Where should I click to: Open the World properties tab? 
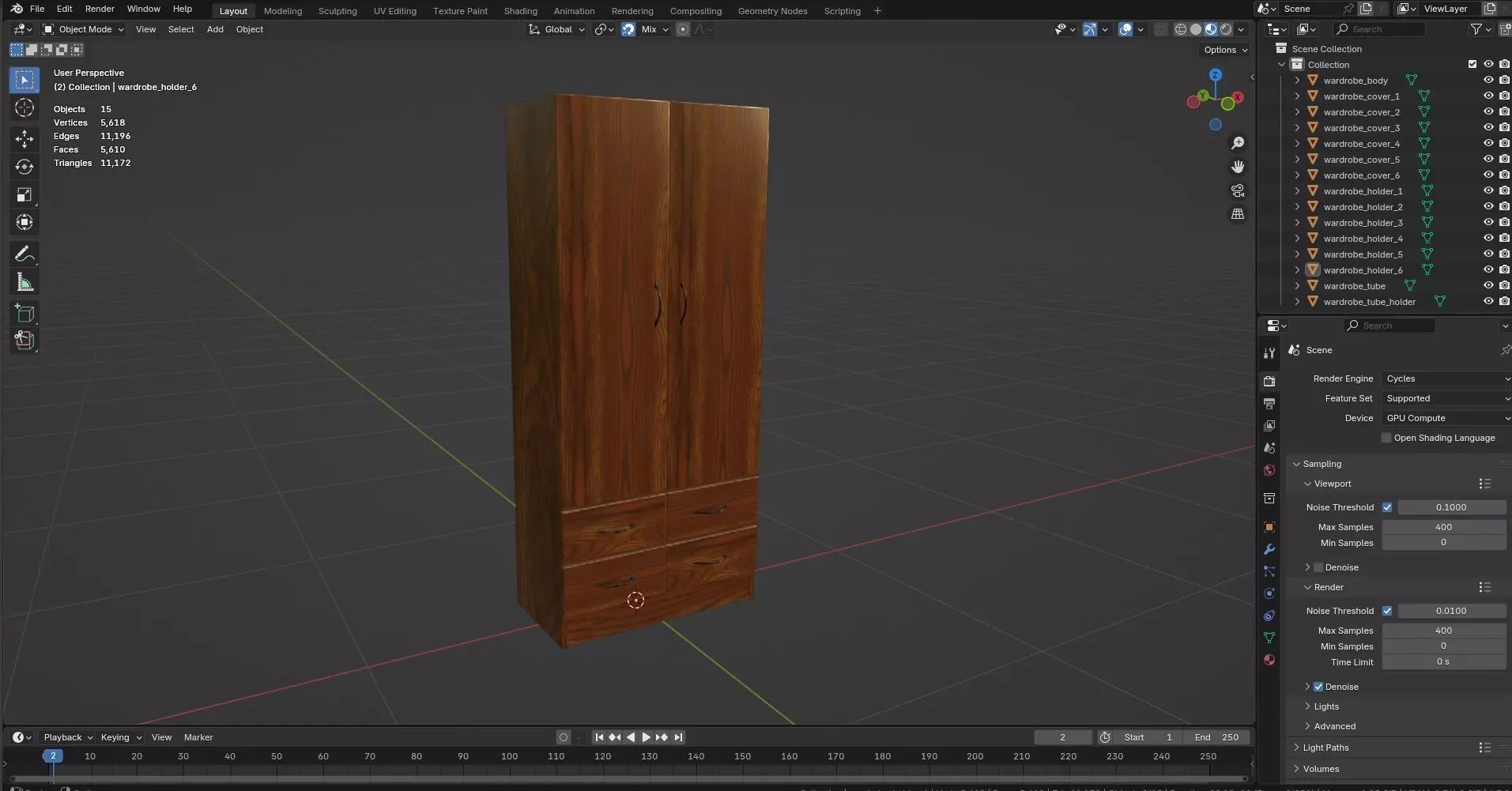(1269, 470)
